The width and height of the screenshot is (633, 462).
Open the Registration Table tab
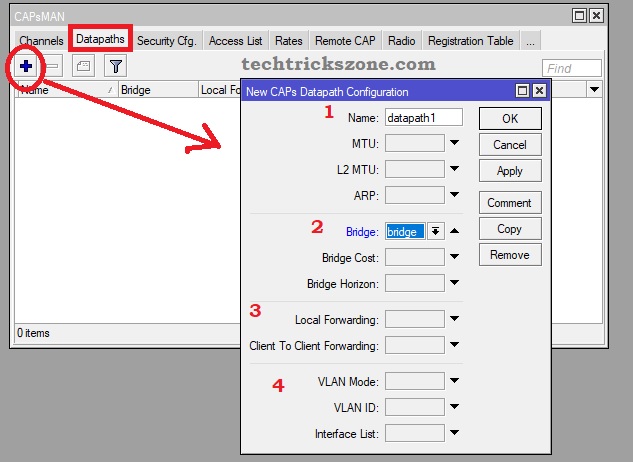pyautogui.click(x=470, y=41)
